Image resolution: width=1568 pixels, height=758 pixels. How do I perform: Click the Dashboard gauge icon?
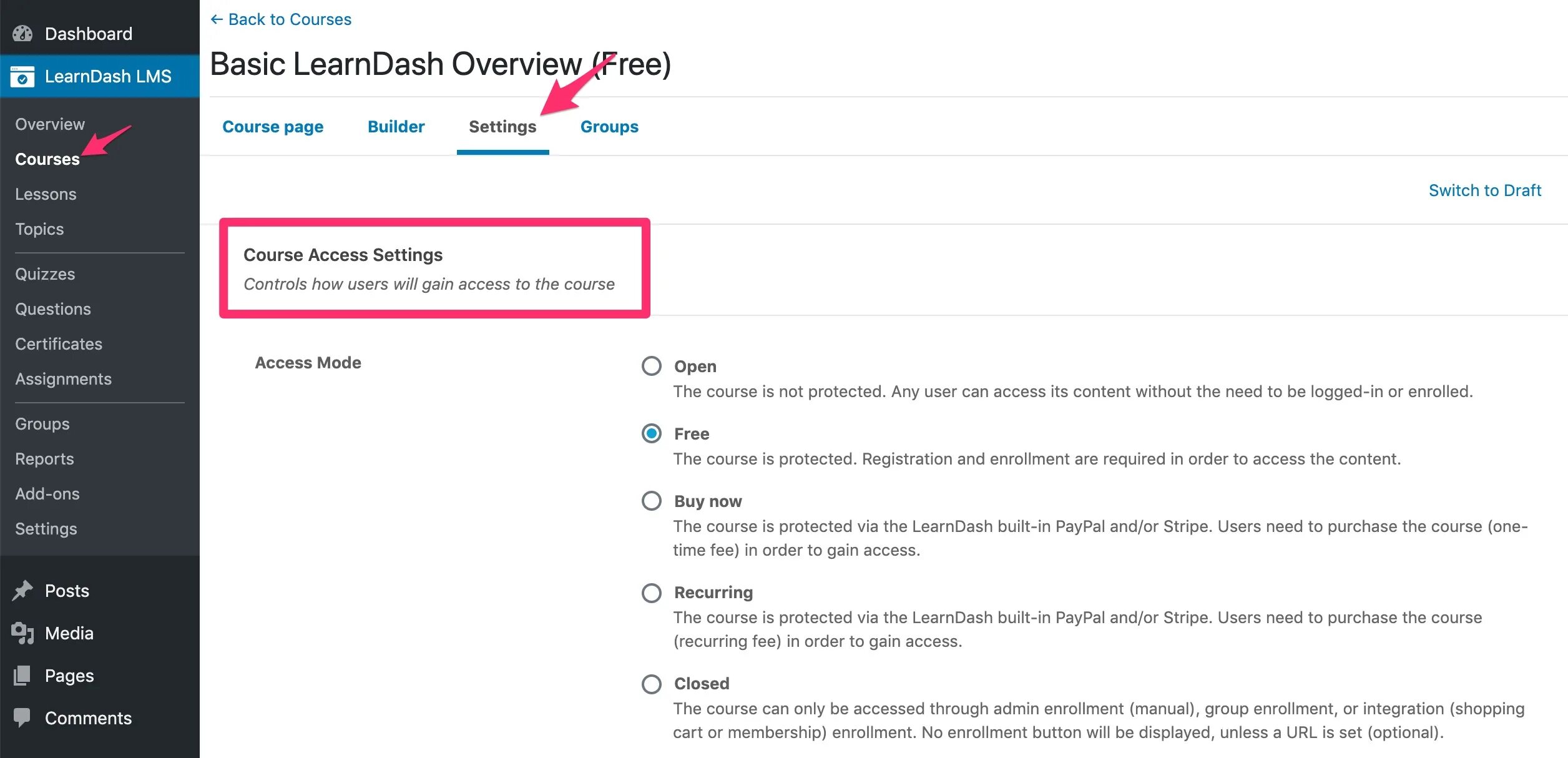pyautogui.click(x=22, y=34)
